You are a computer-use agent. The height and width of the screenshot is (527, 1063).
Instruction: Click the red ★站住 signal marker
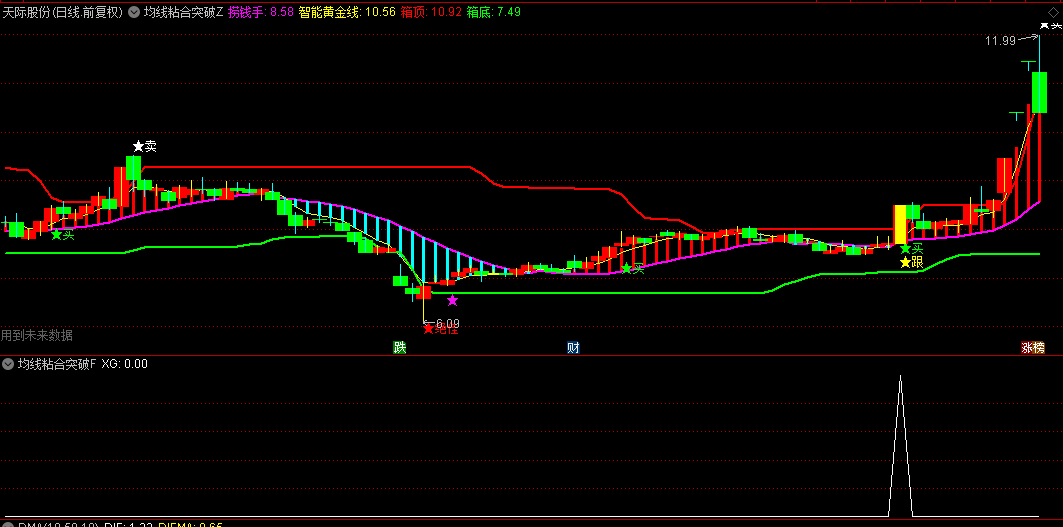click(441, 330)
